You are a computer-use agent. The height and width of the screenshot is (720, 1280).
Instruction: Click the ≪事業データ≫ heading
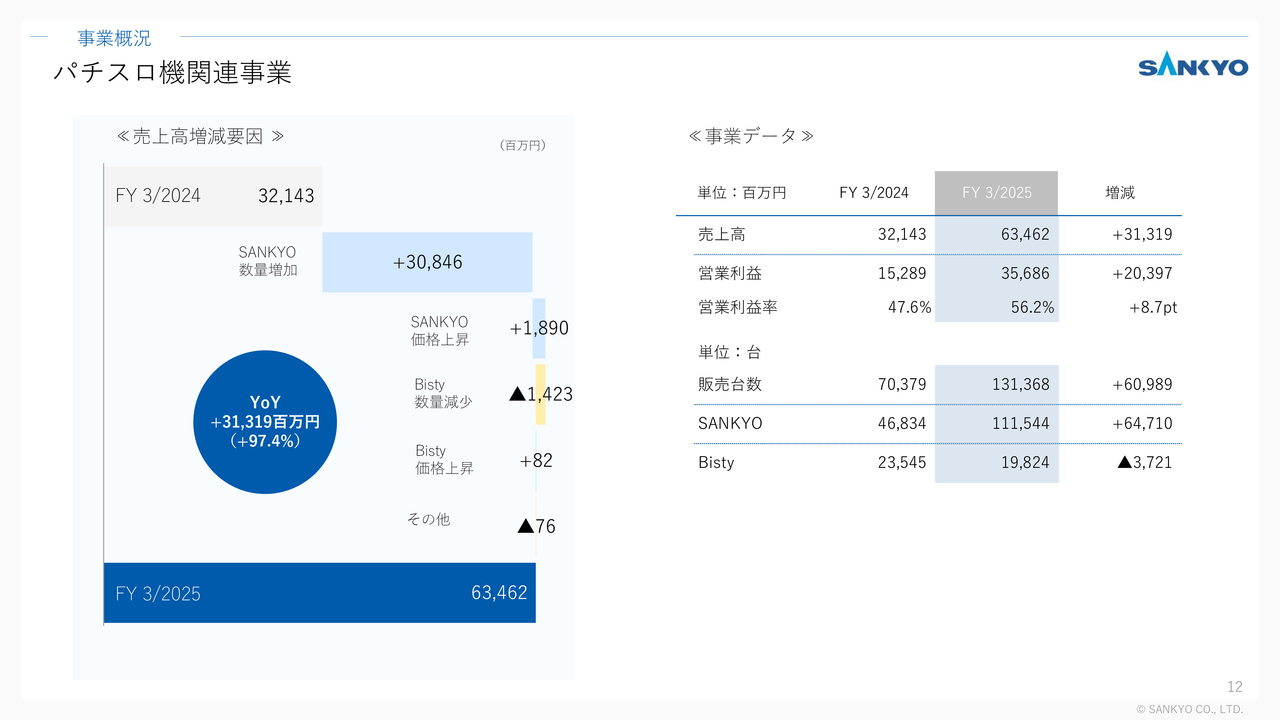pyautogui.click(x=751, y=136)
